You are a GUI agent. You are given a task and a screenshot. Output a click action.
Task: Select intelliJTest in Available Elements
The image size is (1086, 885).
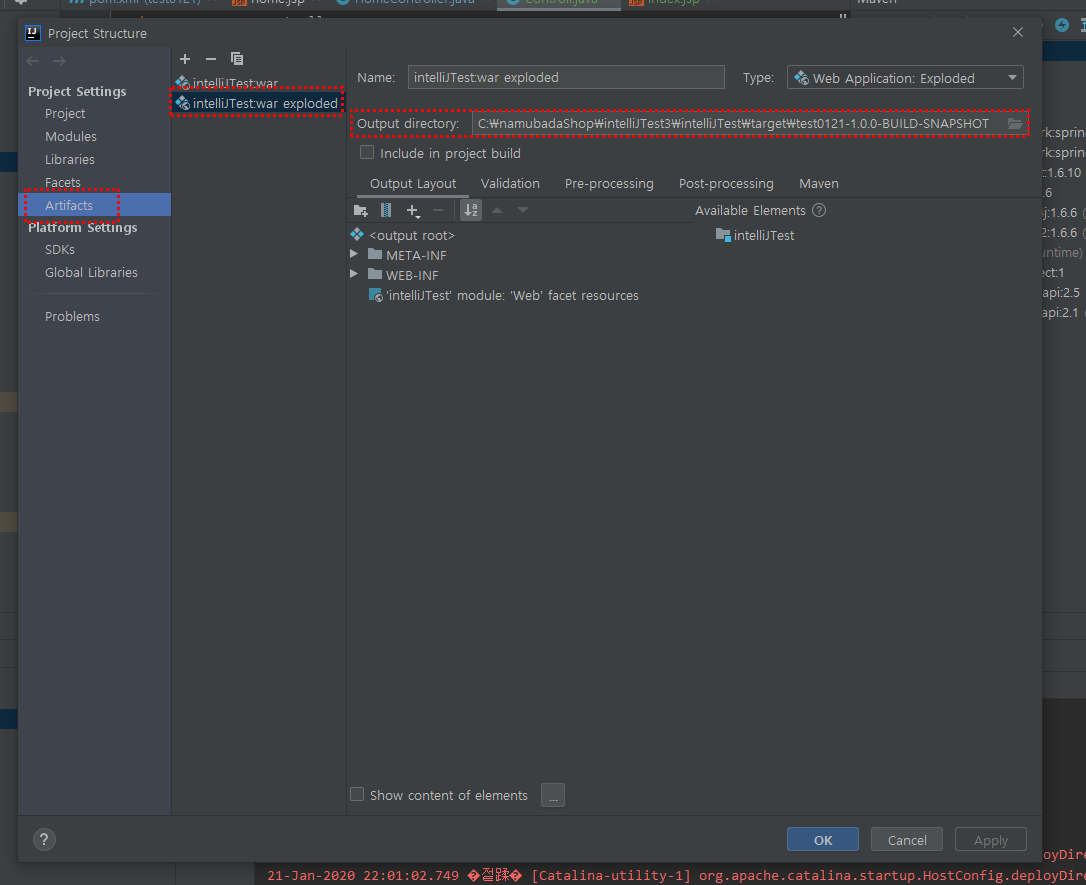[755, 235]
